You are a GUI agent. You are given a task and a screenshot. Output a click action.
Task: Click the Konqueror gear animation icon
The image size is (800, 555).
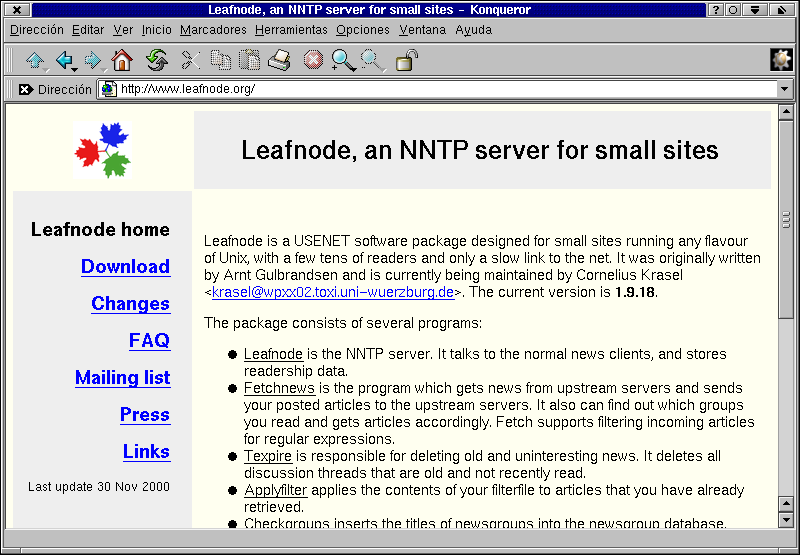781,60
